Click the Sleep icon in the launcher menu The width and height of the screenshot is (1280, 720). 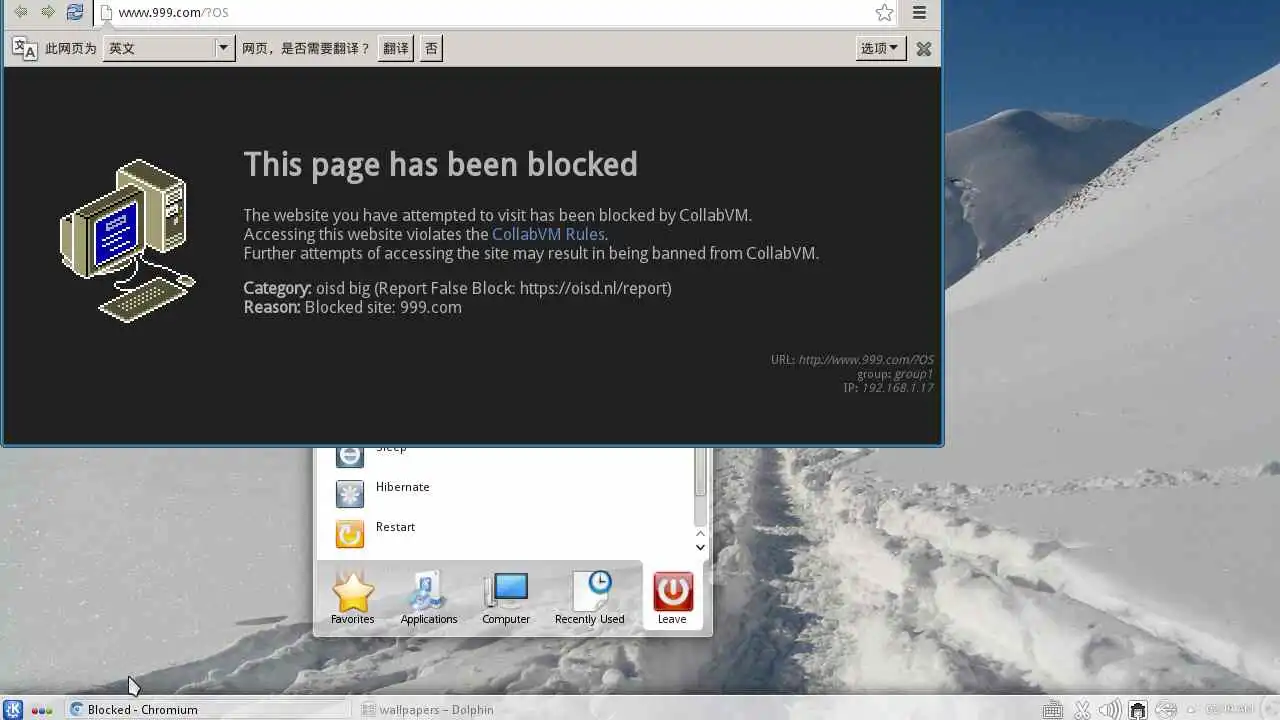coord(350,456)
